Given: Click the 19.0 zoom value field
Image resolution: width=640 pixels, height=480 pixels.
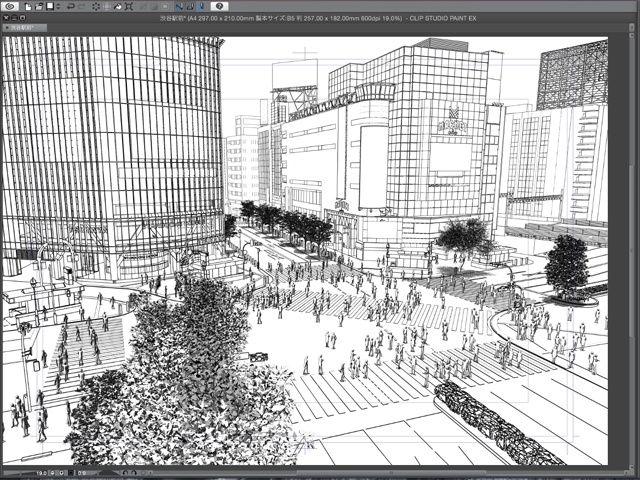Looking at the screenshot, I should point(41,473).
